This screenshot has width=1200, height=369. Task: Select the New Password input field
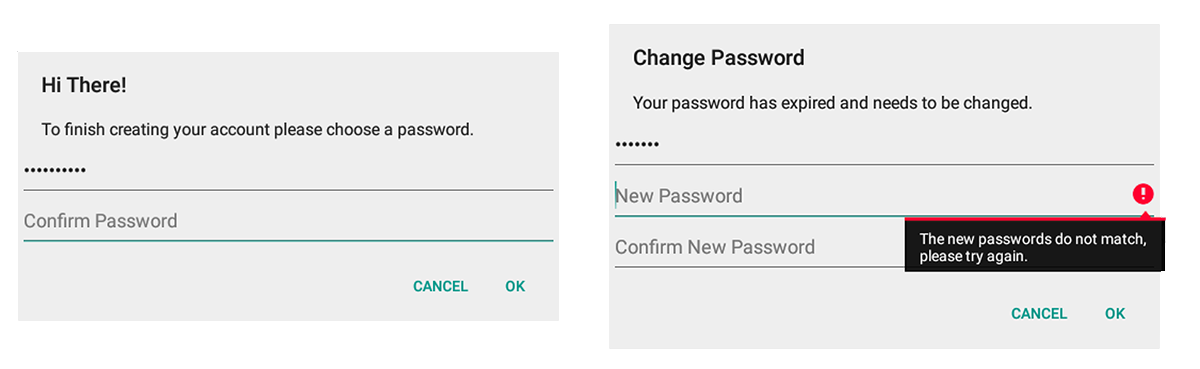(884, 195)
